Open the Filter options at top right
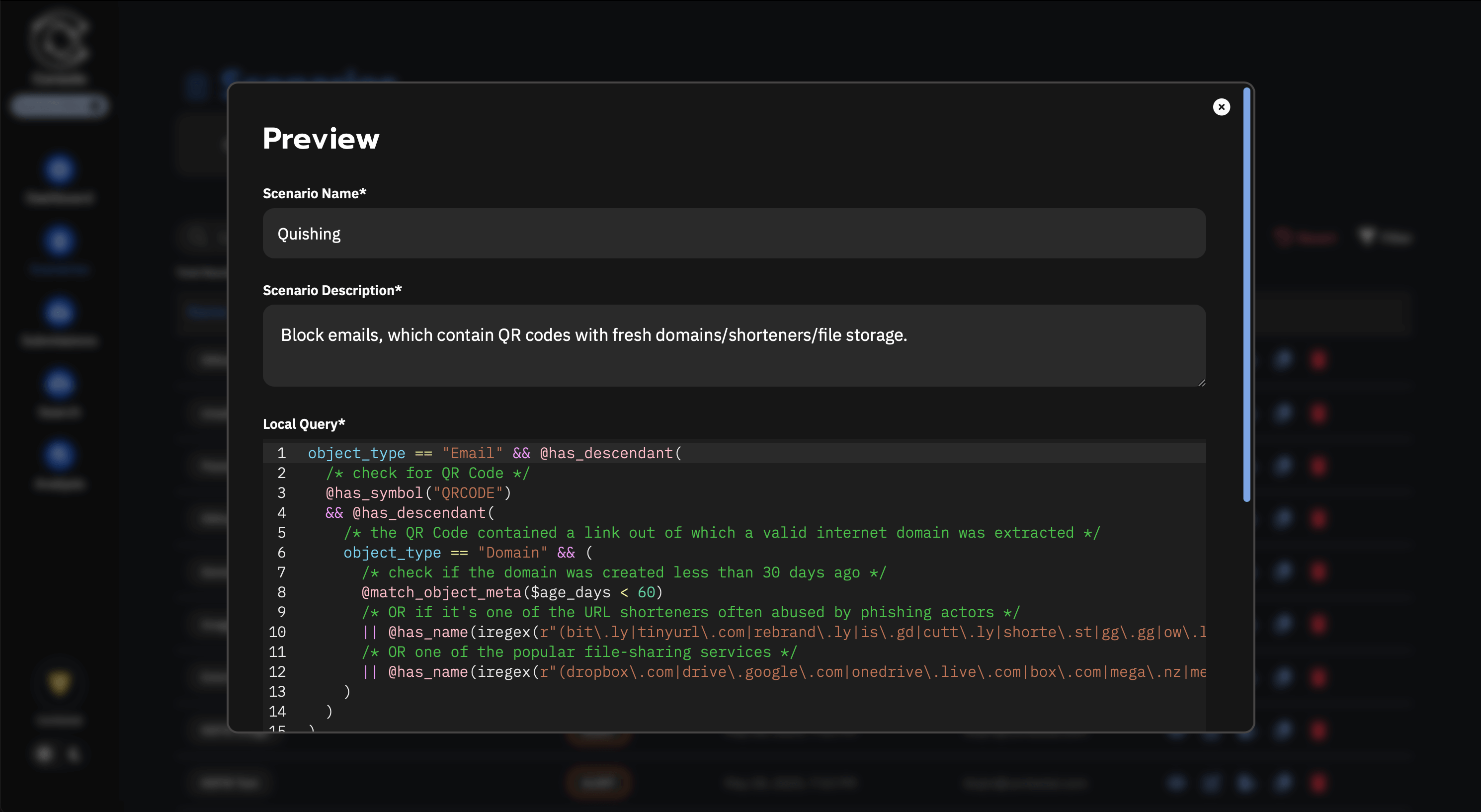Viewport: 1481px width, 812px height. tap(1386, 237)
